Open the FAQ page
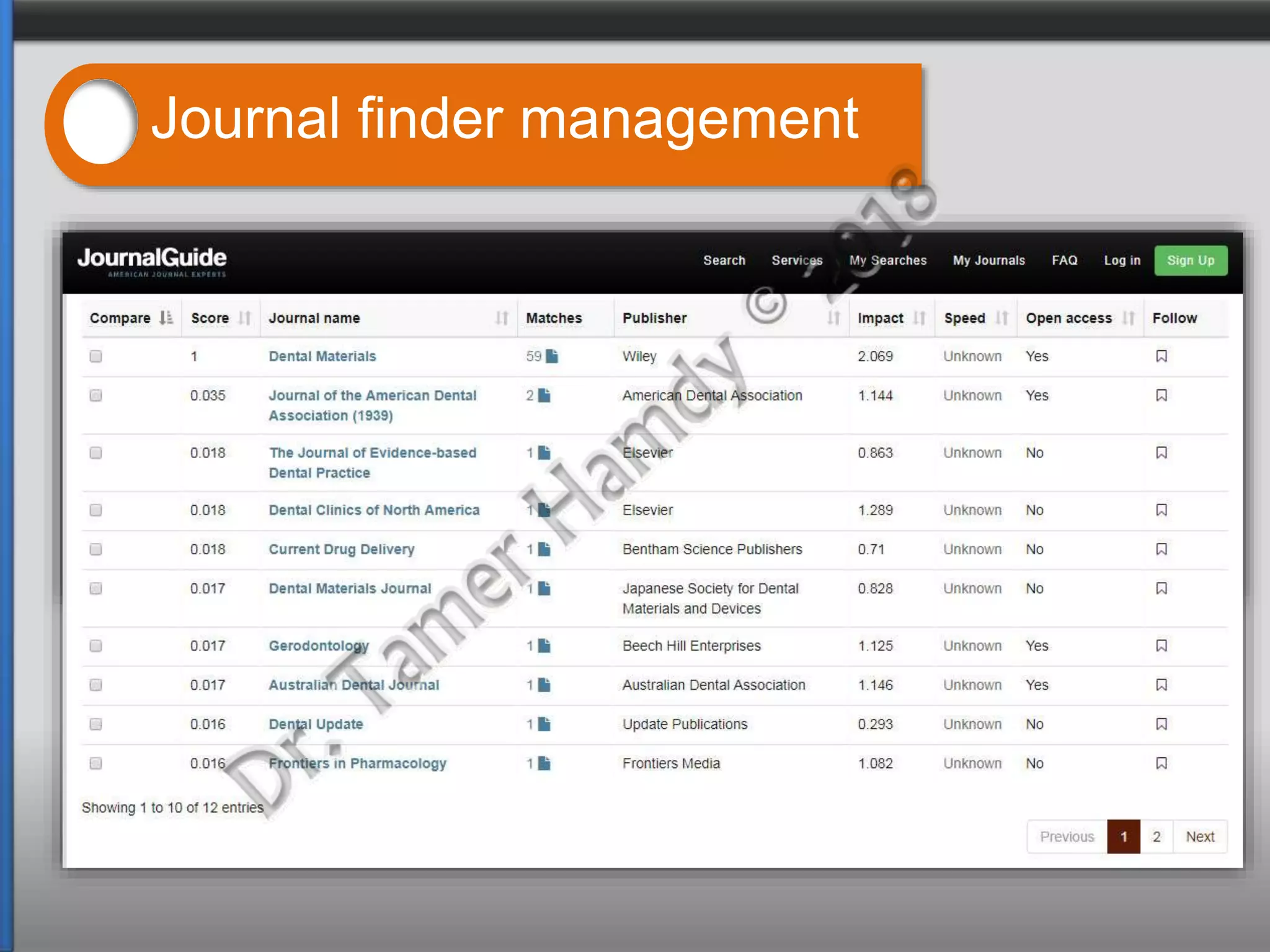The width and height of the screenshot is (1270, 952). tap(1065, 260)
